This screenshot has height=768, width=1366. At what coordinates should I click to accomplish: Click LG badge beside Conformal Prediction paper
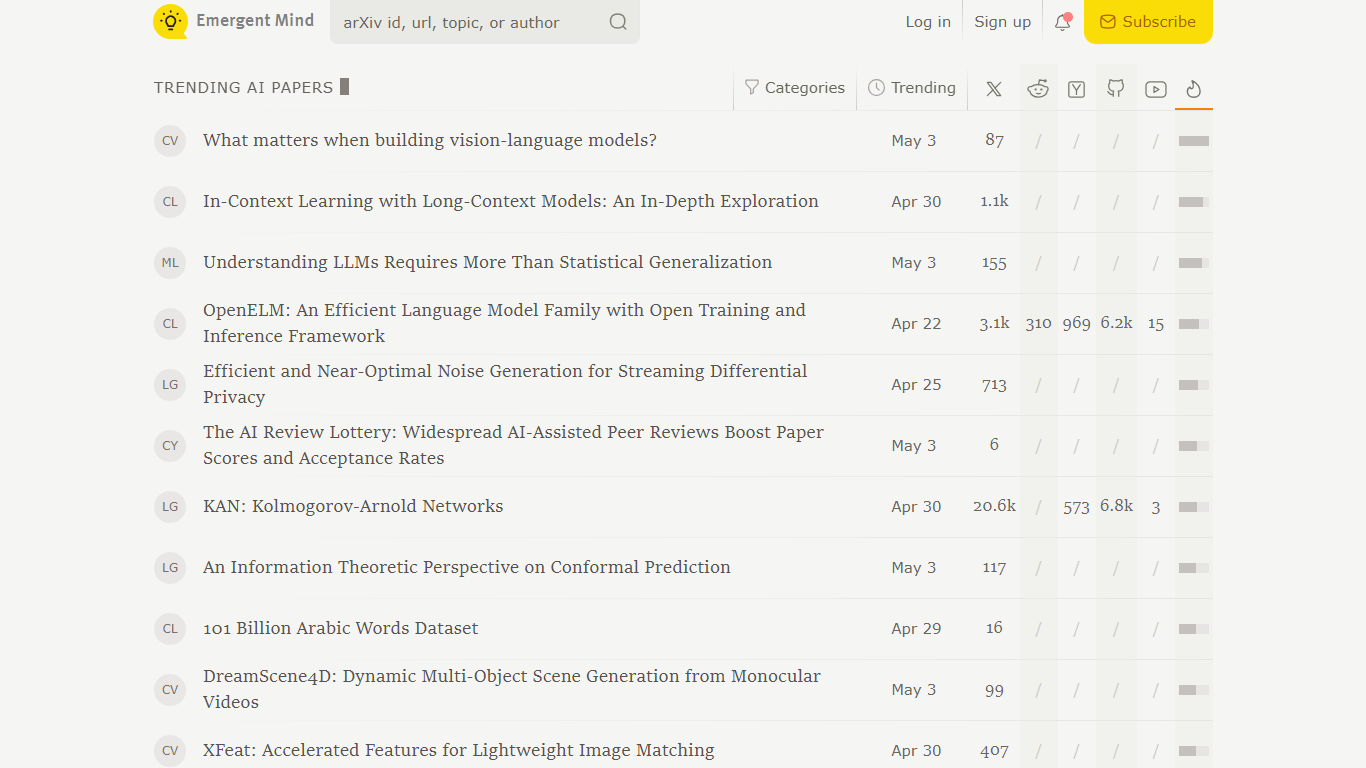[170, 568]
